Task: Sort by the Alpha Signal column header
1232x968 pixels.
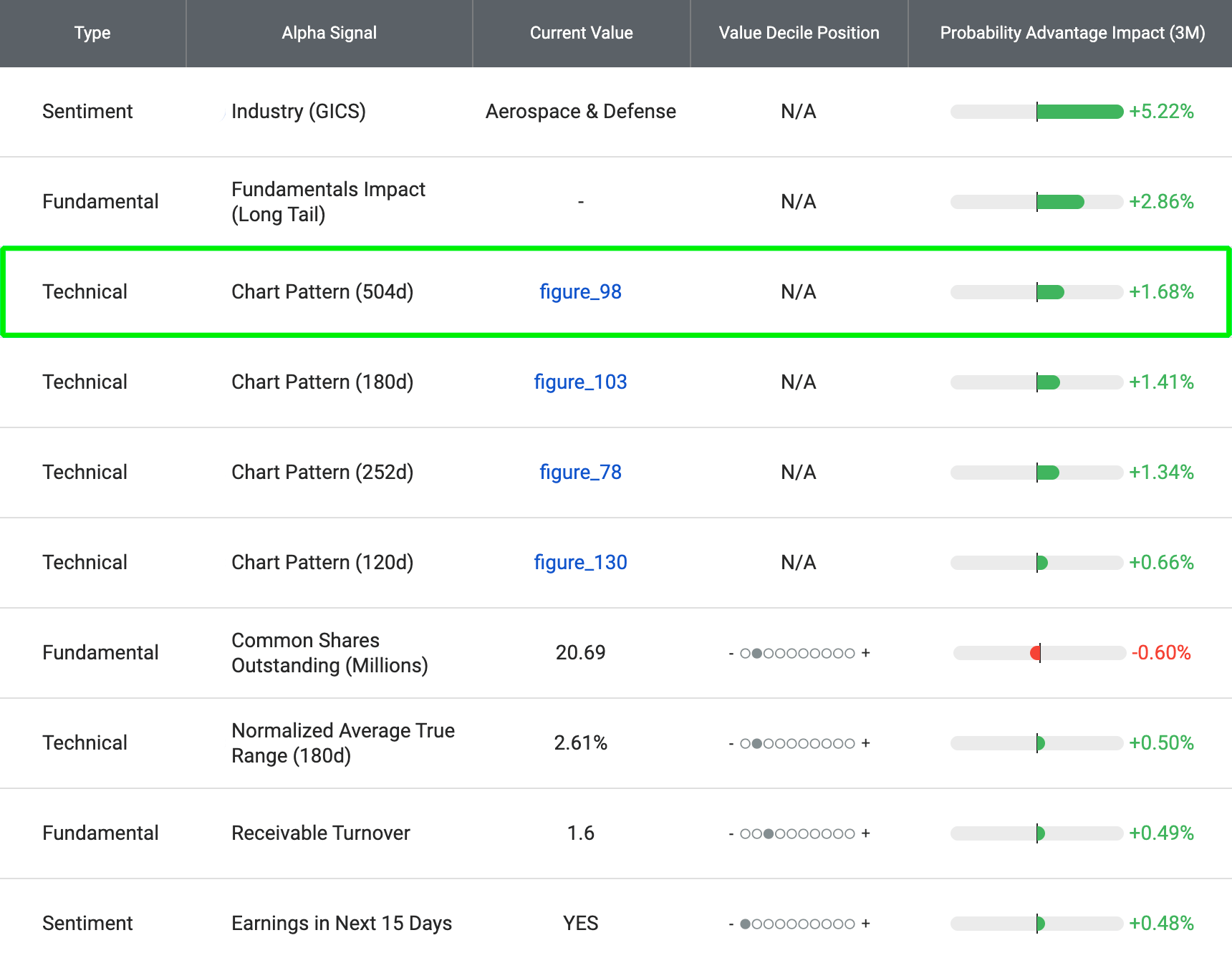Action: (x=329, y=32)
